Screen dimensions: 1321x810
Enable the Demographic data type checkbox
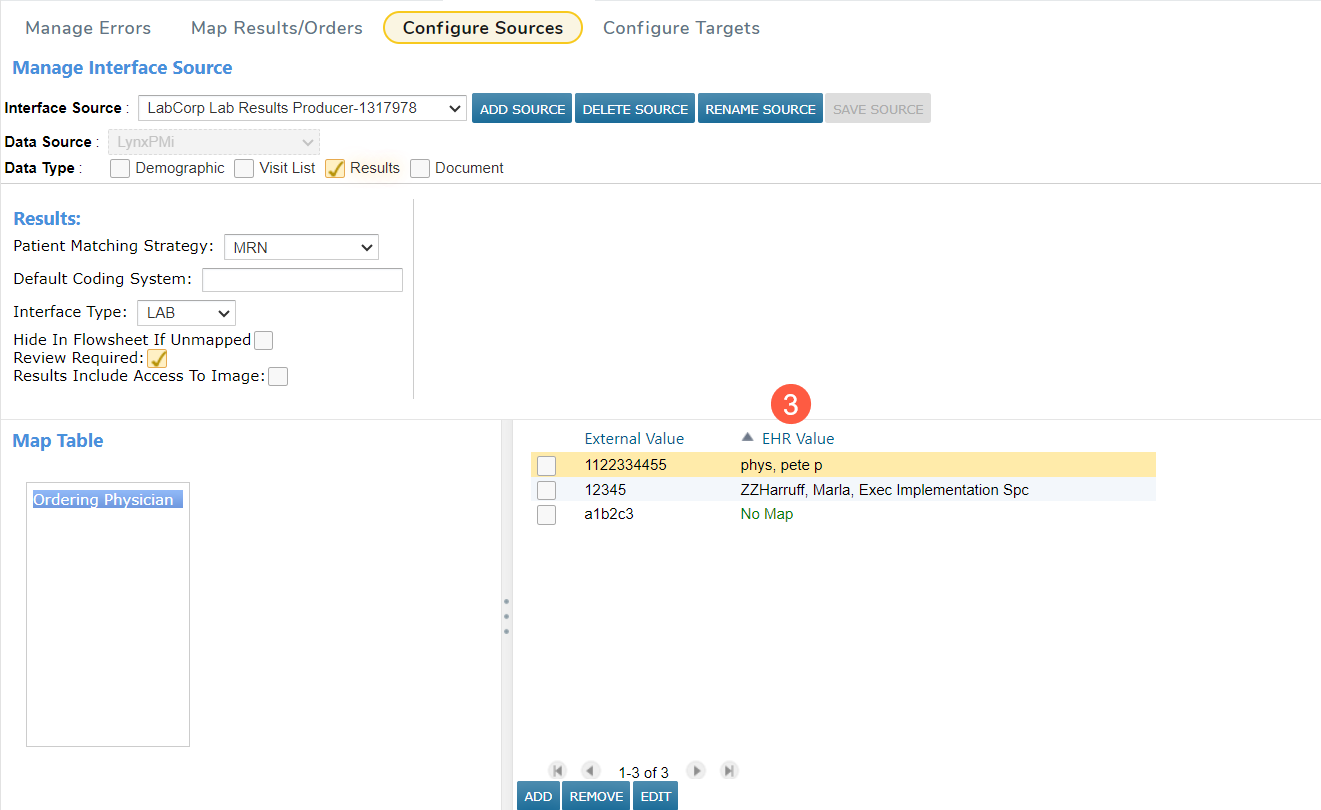[x=120, y=168]
